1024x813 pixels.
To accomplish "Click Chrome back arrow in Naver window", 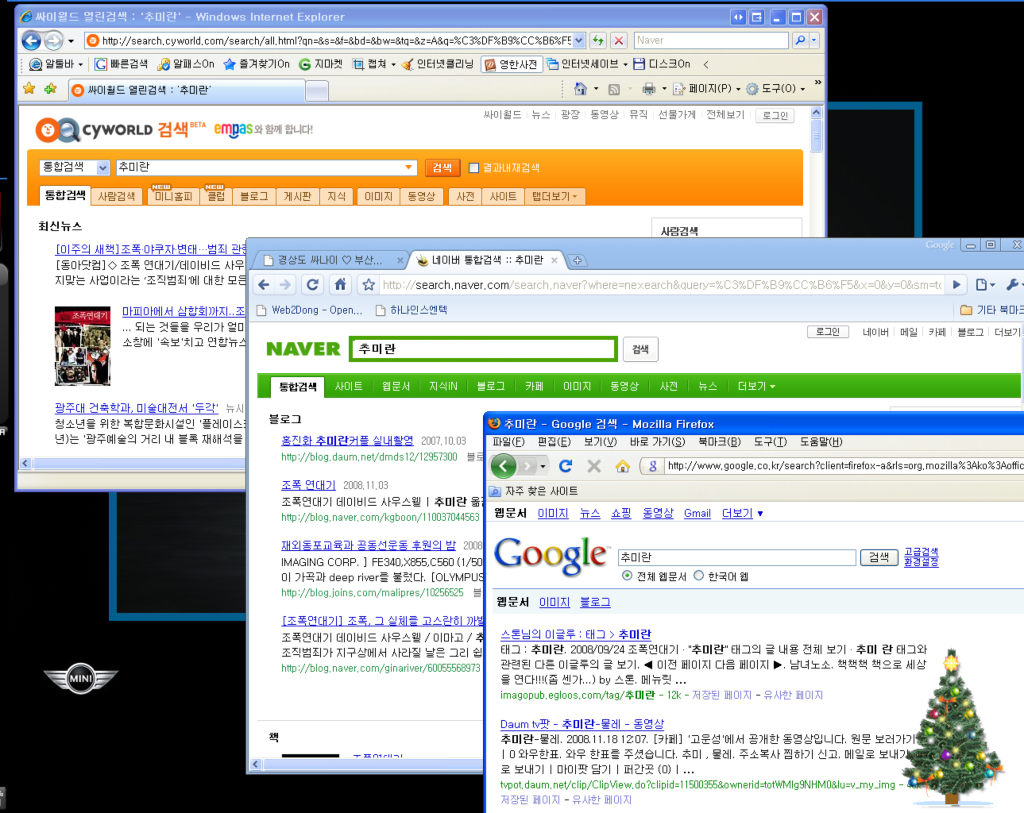I will (264, 285).
